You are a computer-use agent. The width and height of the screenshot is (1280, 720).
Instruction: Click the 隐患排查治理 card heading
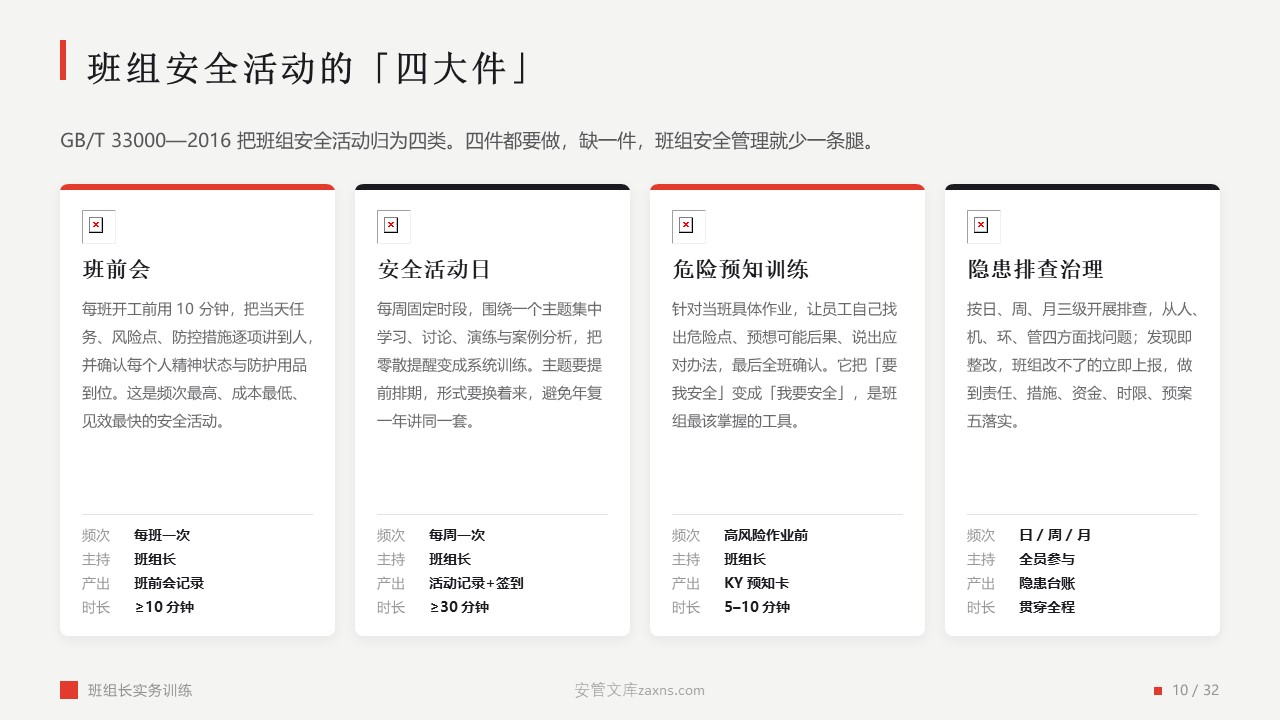pos(1035,270)
